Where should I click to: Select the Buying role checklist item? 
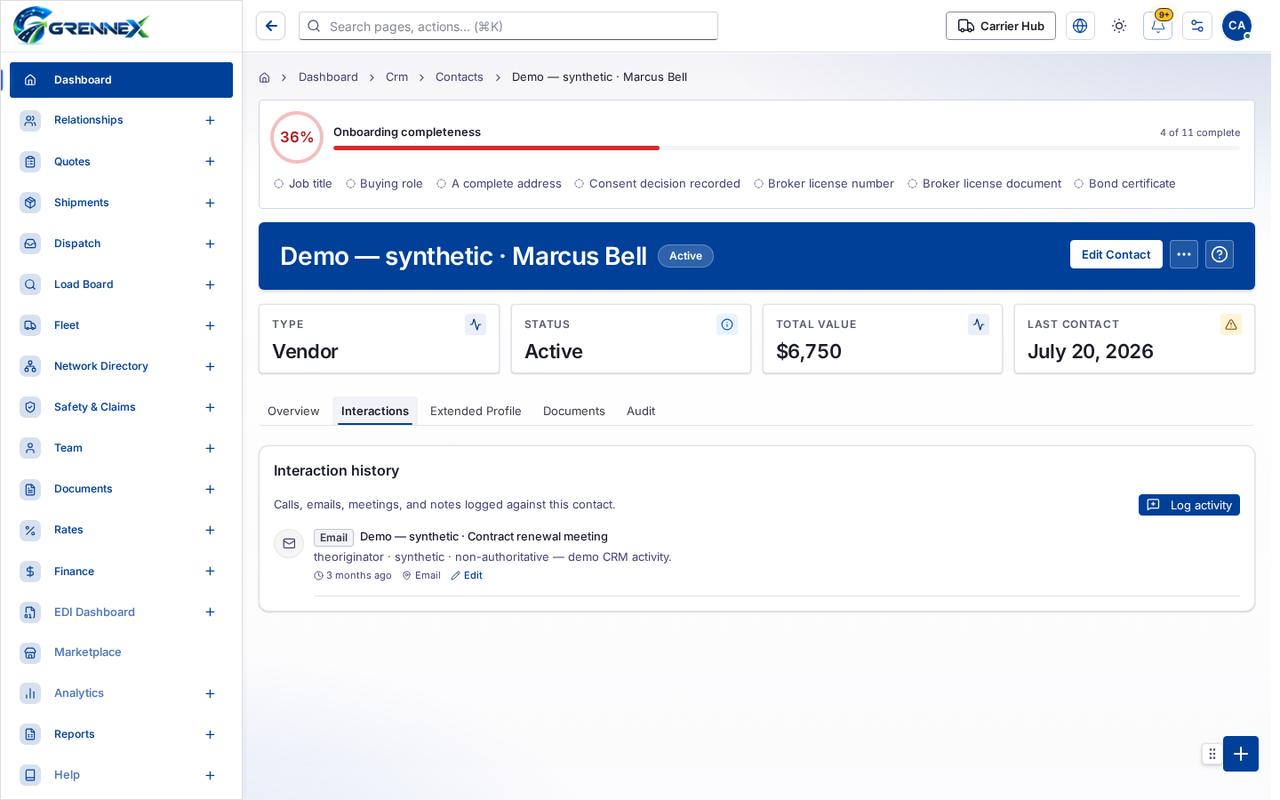[384, 184]
